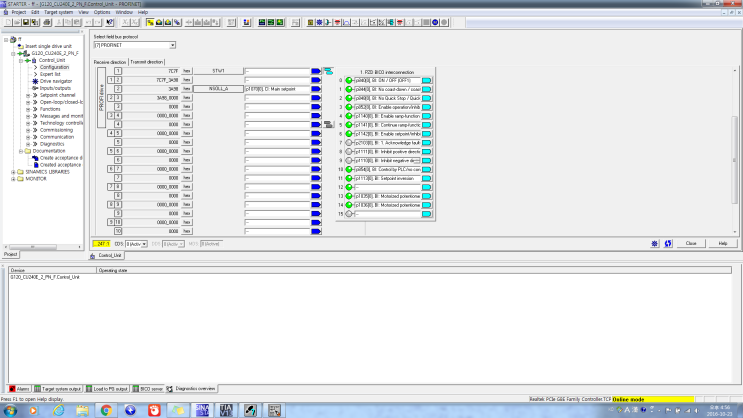Click the blue refresh icon beside Close
The image size is (743, 418).
(x=668, y=244)
